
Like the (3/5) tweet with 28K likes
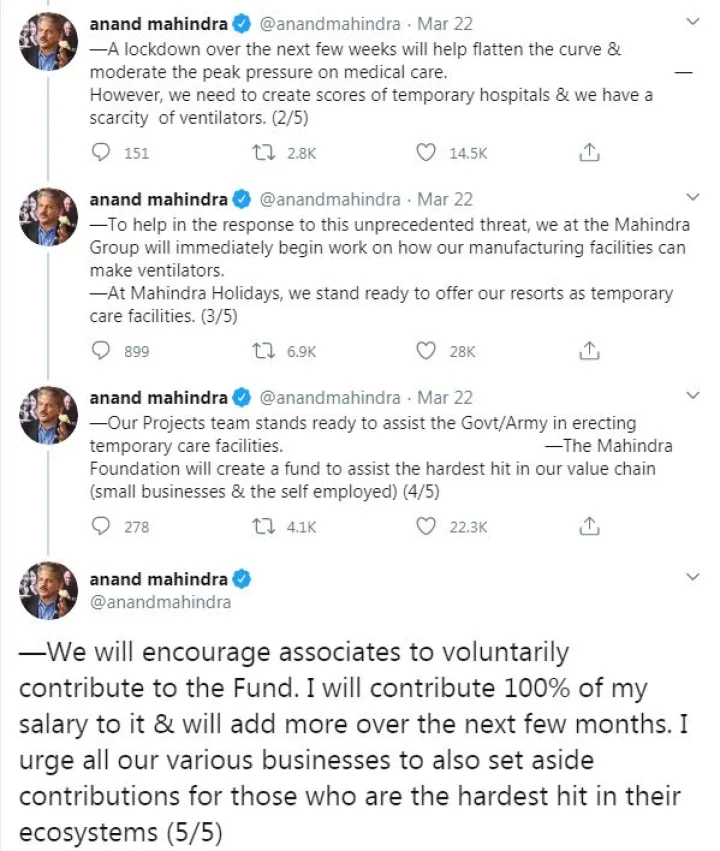427,351
